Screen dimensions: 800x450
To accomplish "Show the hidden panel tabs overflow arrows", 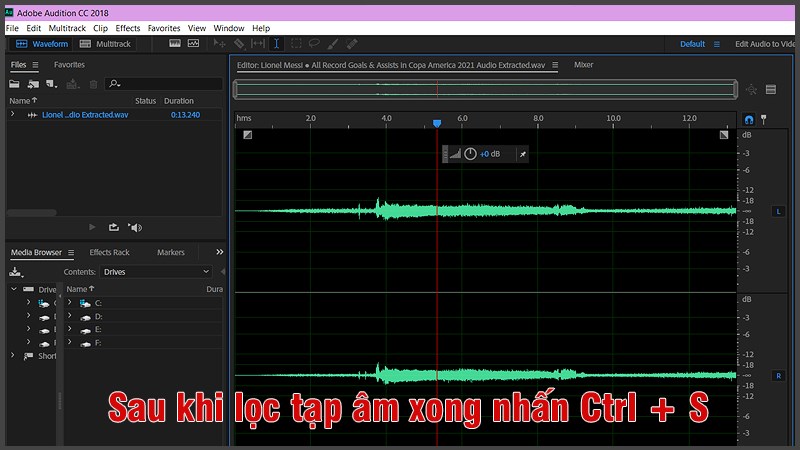I will pos(219,252).
